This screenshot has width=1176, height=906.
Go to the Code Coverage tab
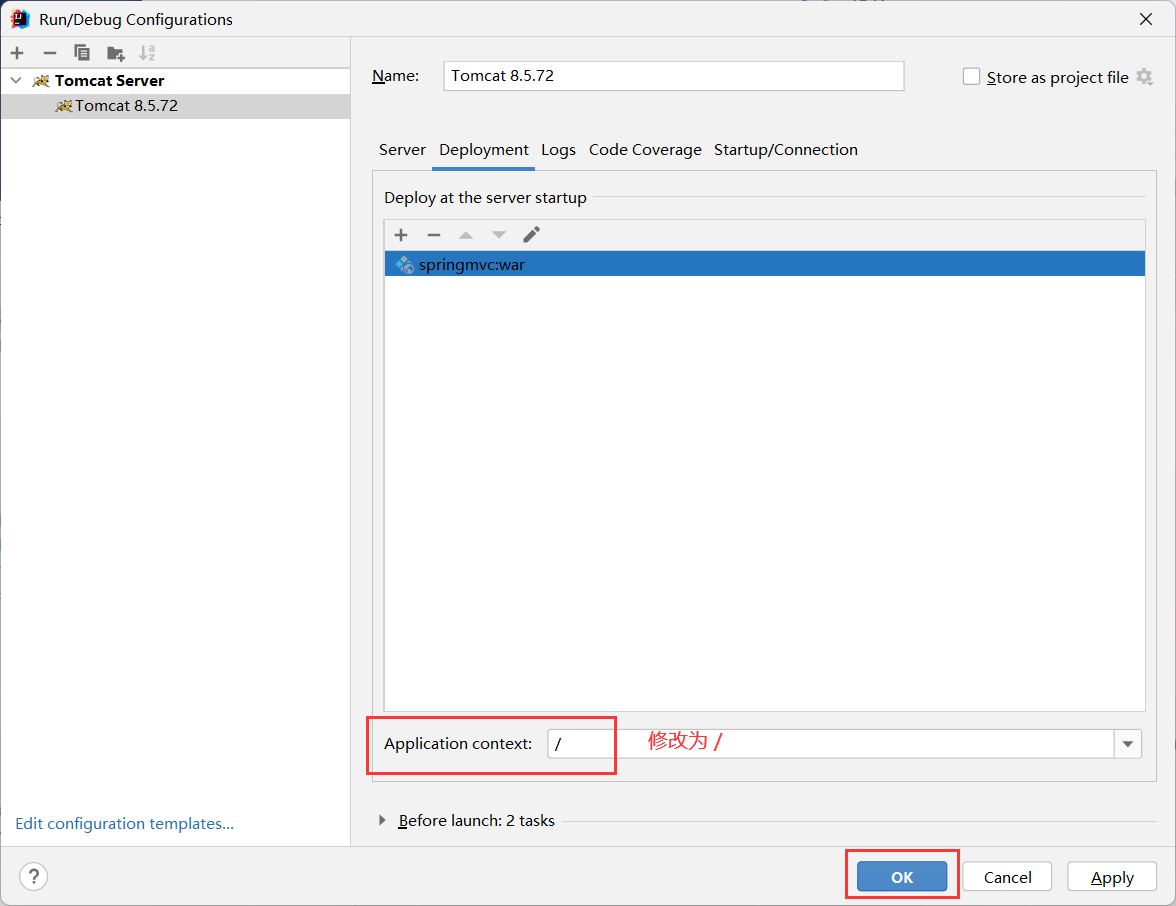(645, 150)
